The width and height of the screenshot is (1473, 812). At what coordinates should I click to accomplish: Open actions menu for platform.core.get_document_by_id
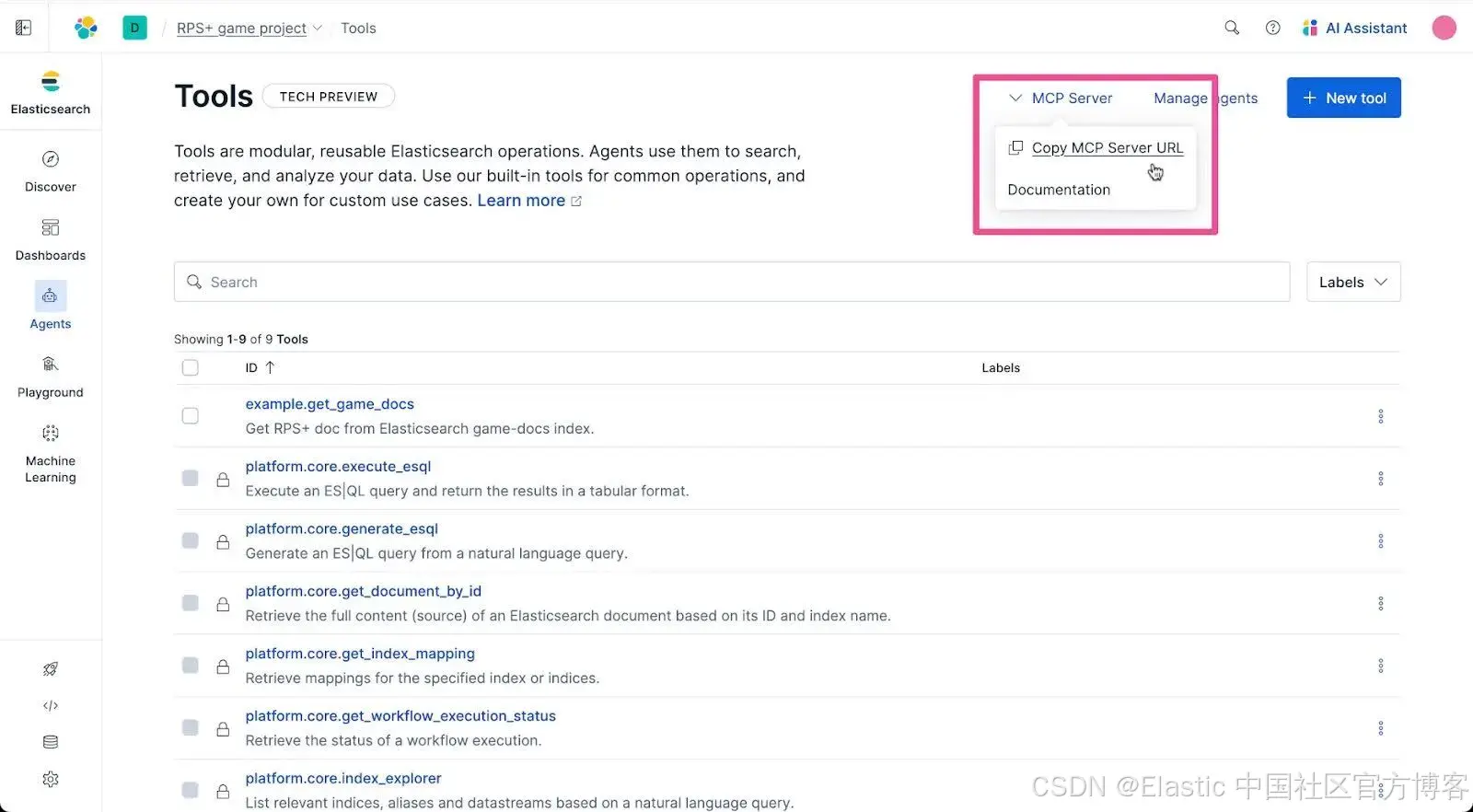click(1380, 603)
